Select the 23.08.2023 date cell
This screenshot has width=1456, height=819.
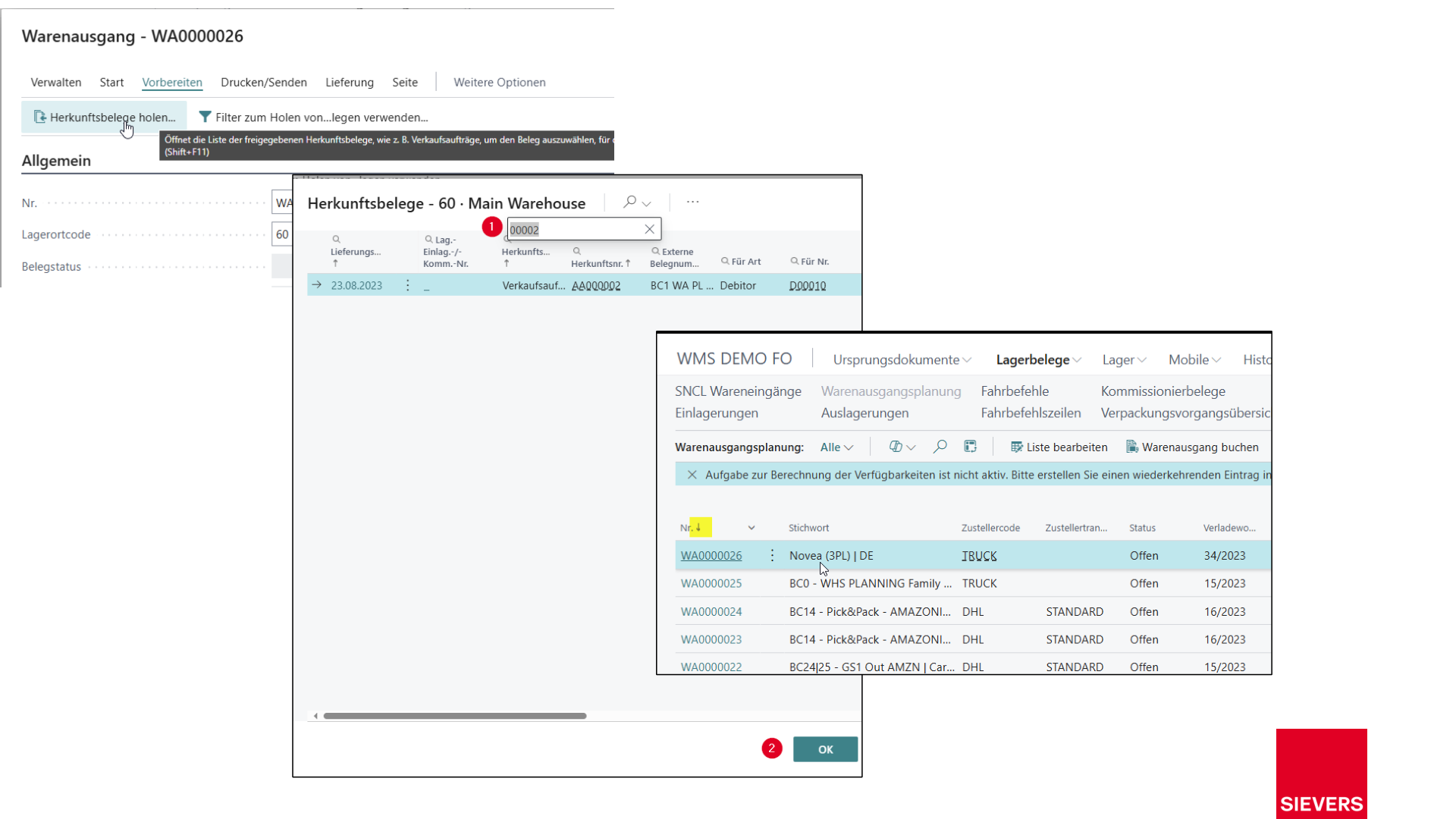pos(356,286)
